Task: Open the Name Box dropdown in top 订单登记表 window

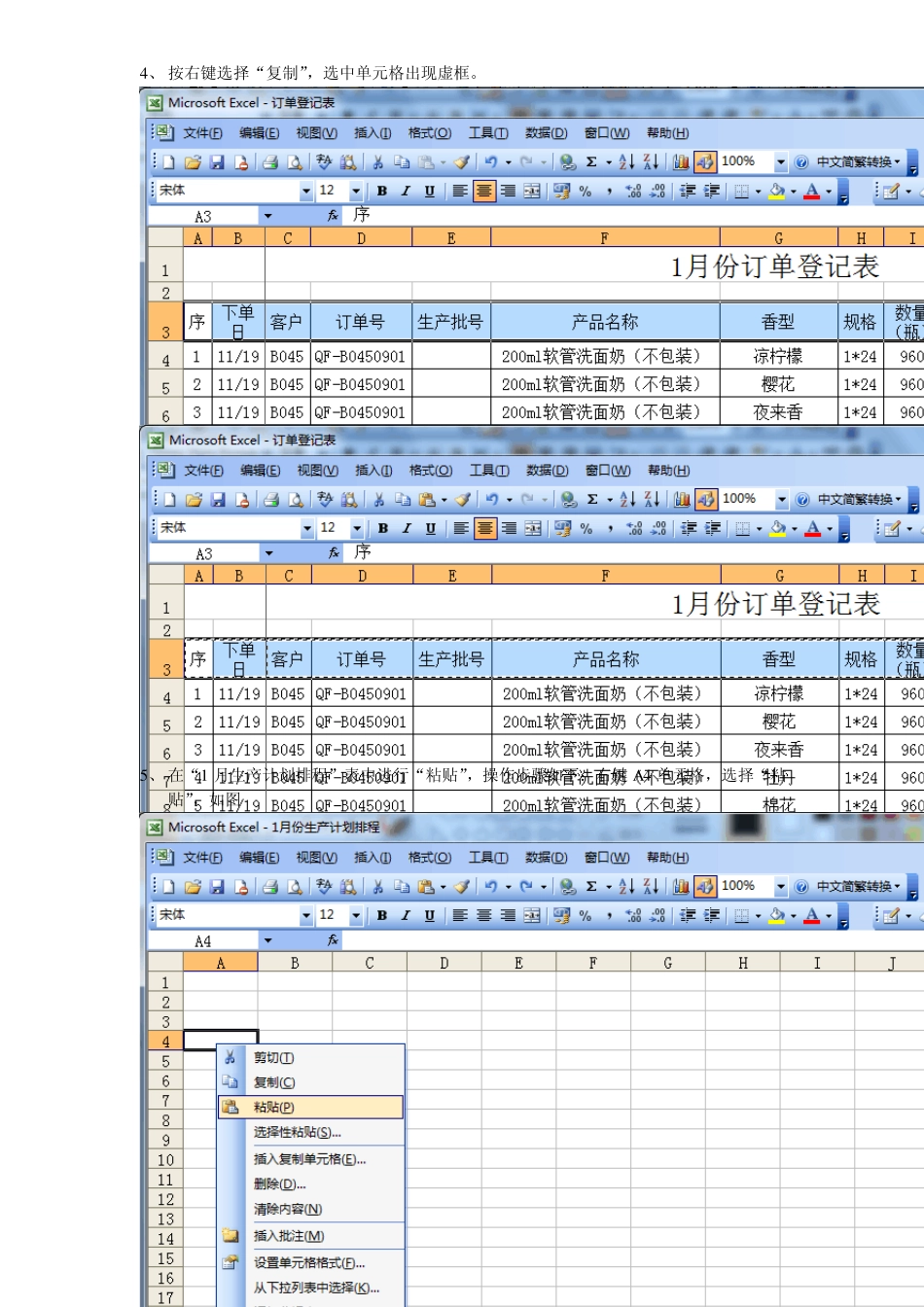Action: click(x=267, y=216)
